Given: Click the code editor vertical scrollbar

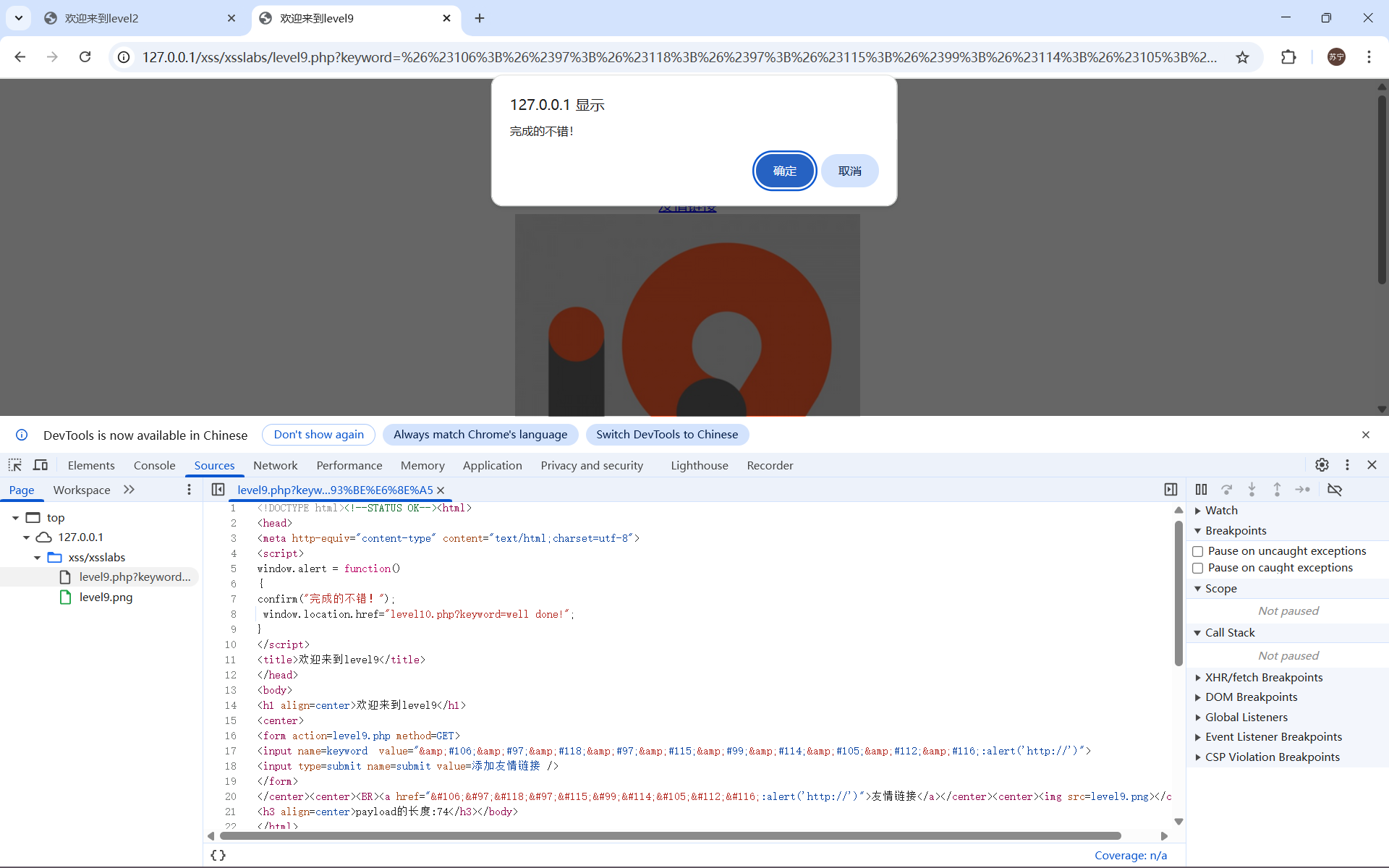Looking at the screenshot, I should click(1178, 593).
